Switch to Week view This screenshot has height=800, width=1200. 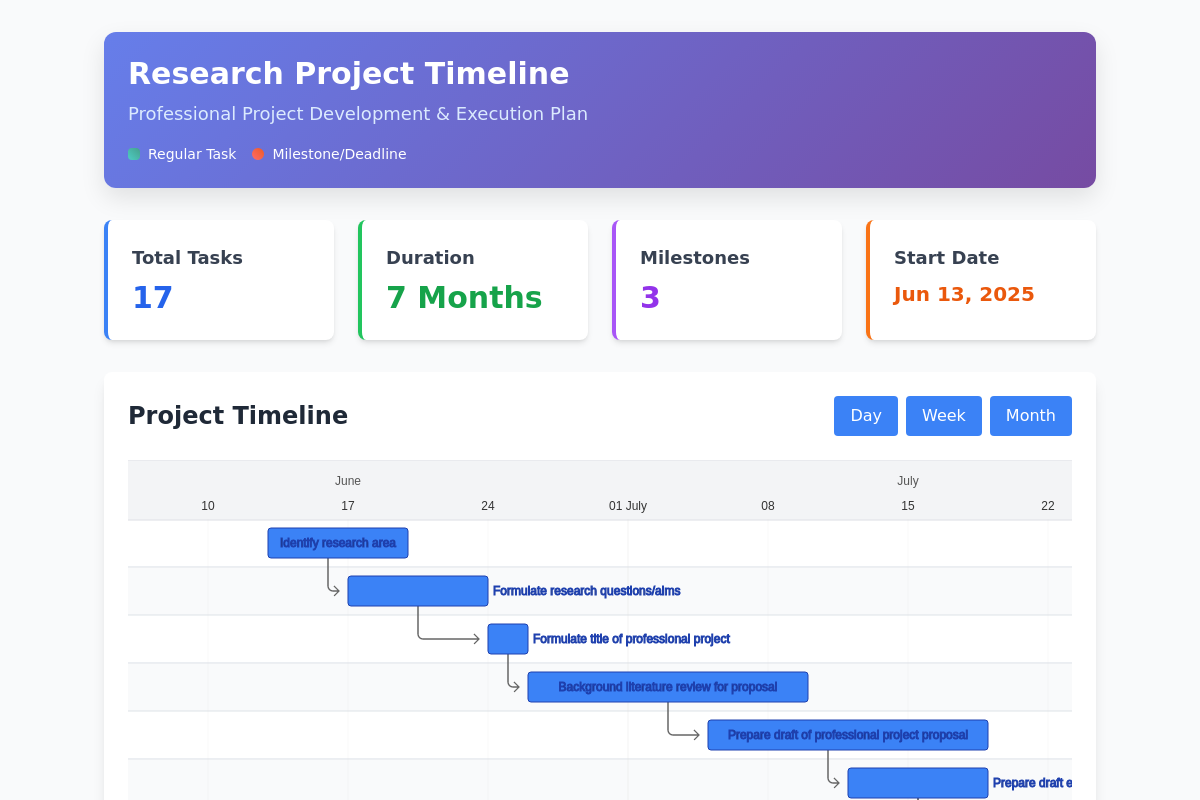point(943,415)
